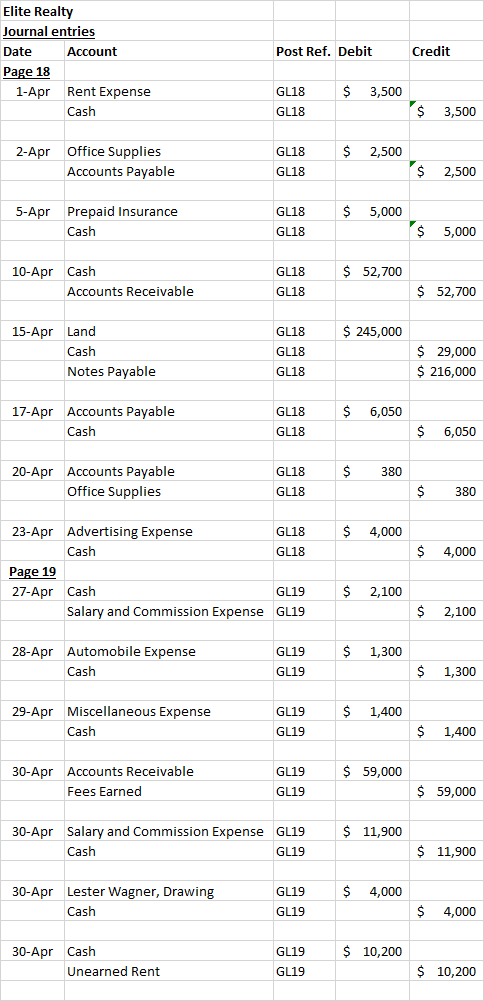
Task: Select the 10-Apr date cell
Action: tap(33, 271)
